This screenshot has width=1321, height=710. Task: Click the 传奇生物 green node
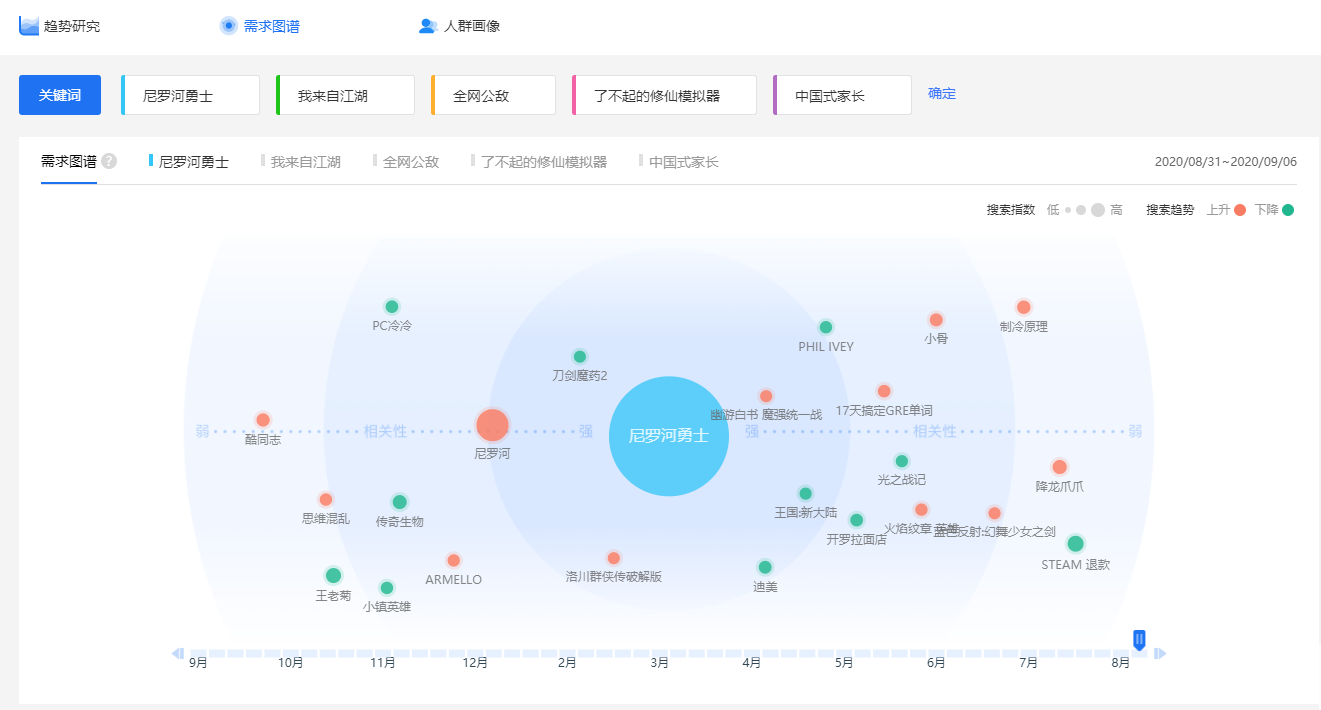[x=400, y=502]
